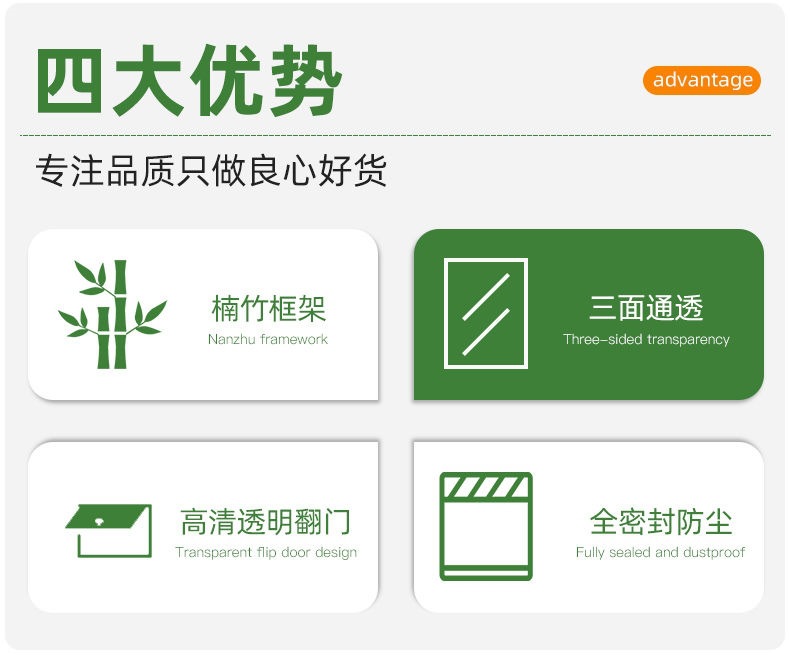
Task: Click the Fully sealed and dustproof caption
Action: [x=660, y=552]
